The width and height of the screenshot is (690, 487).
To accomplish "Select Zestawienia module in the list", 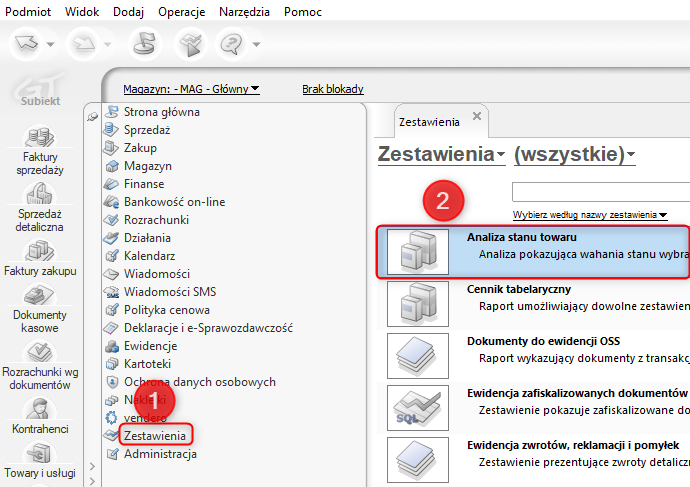I will click(154, 436).
